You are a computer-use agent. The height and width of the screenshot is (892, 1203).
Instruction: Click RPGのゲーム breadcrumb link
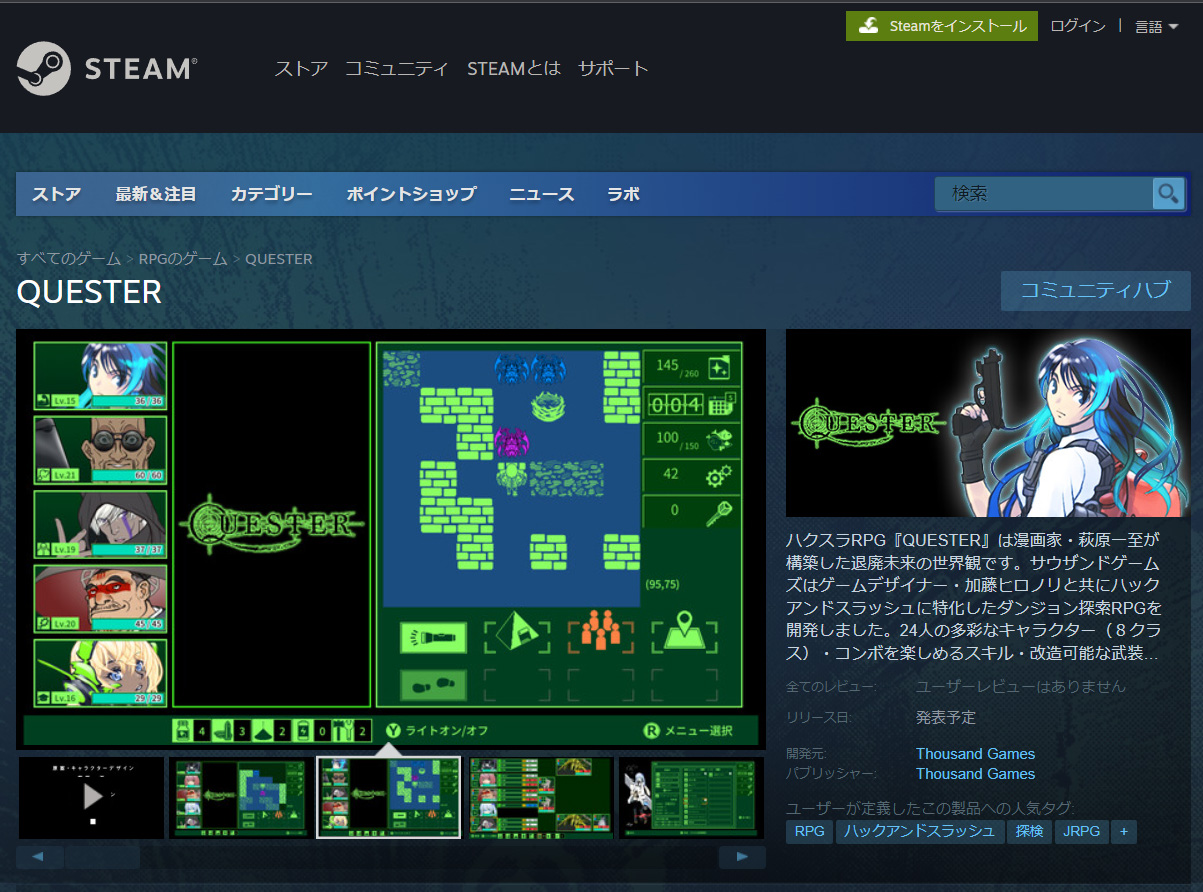(183, 258)
